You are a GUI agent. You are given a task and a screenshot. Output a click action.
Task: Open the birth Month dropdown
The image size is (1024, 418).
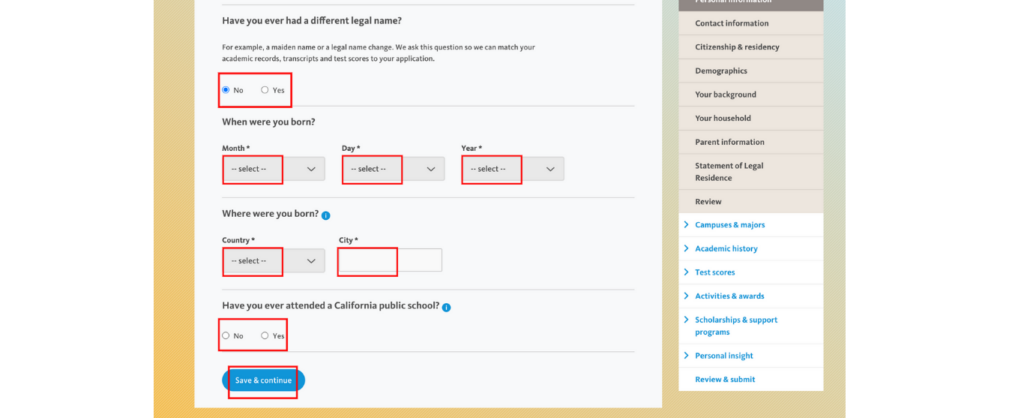click(x=273, y=169)
